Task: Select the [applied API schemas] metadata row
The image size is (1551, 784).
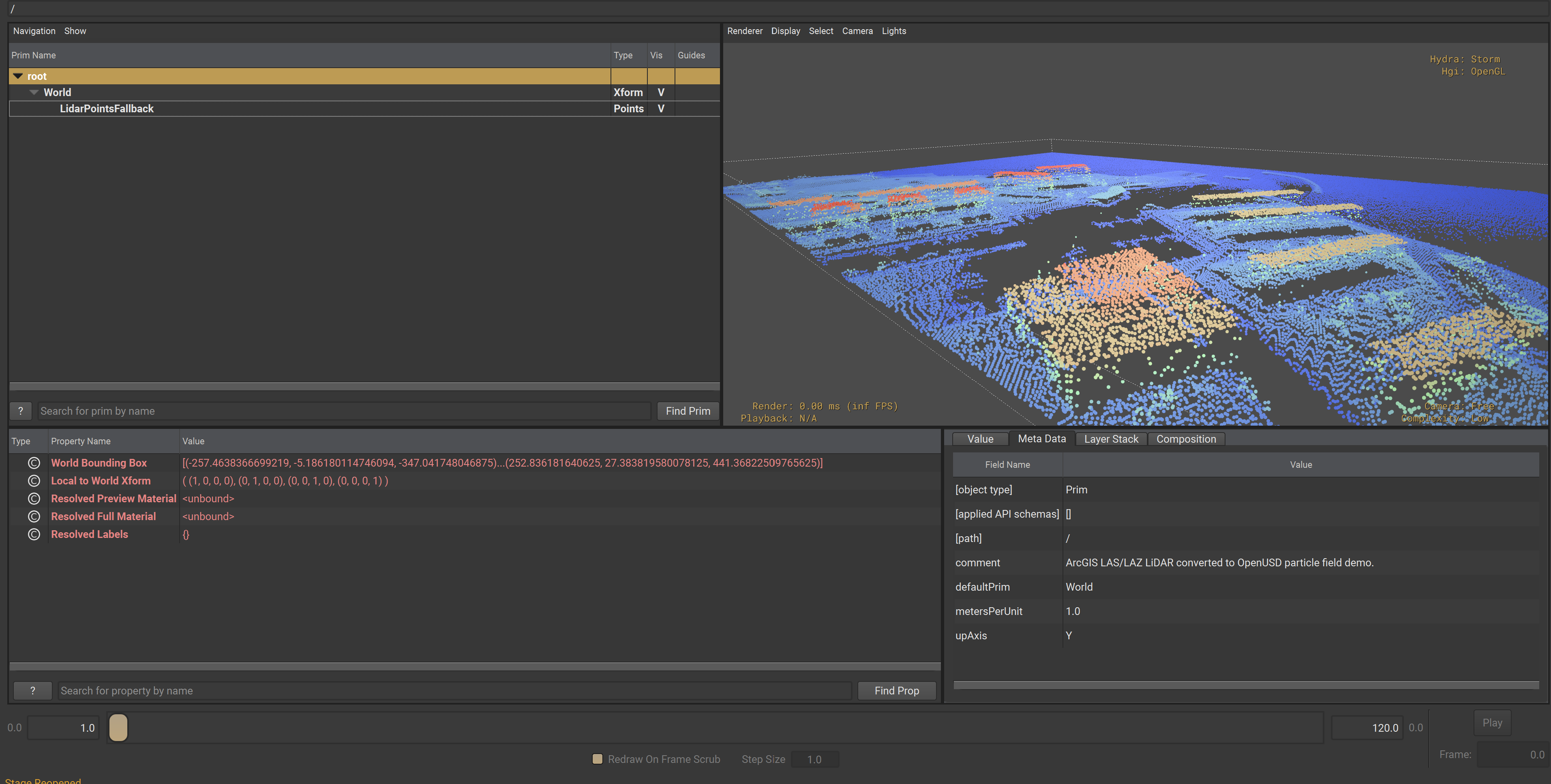Action: point(1246,514)
